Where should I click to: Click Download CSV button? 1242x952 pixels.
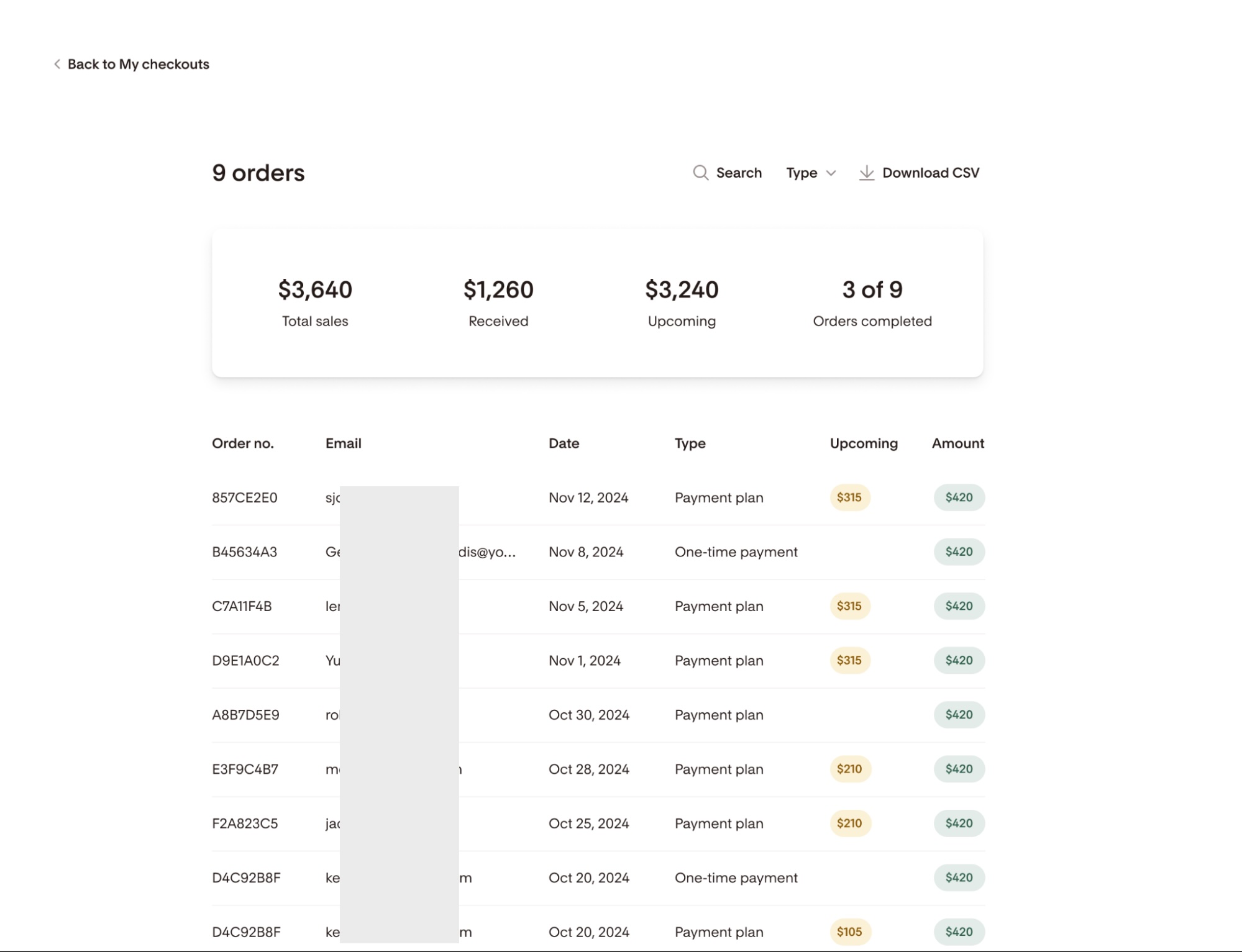(930, 173)
